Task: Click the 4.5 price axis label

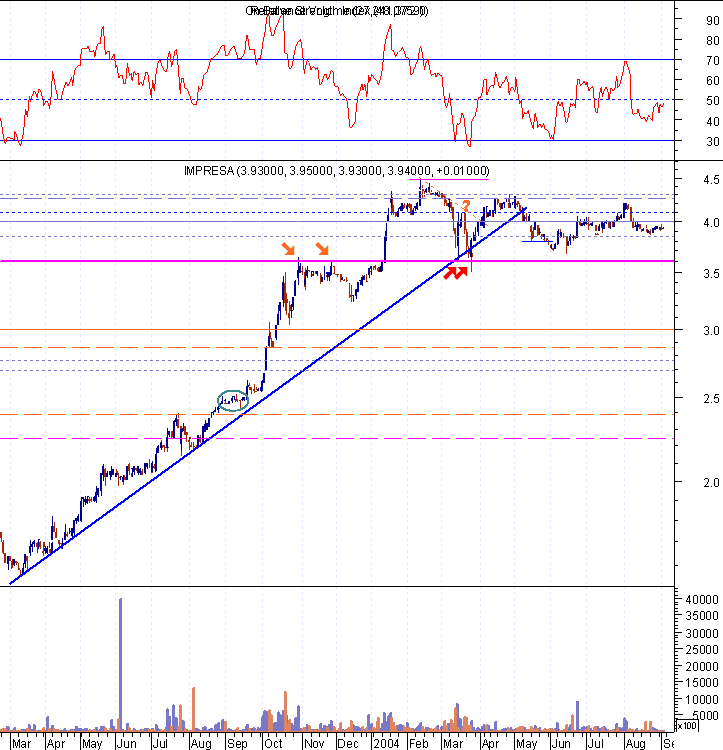Action: (x=711, y=180)
